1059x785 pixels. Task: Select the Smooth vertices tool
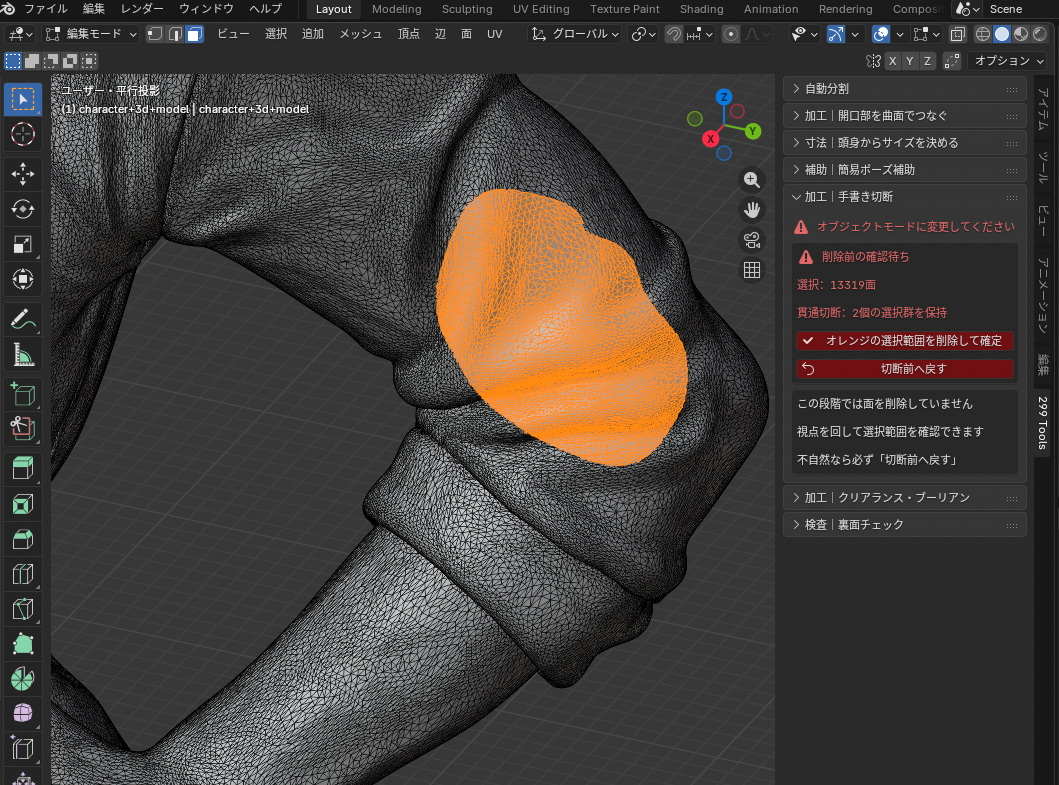point(23,713)
